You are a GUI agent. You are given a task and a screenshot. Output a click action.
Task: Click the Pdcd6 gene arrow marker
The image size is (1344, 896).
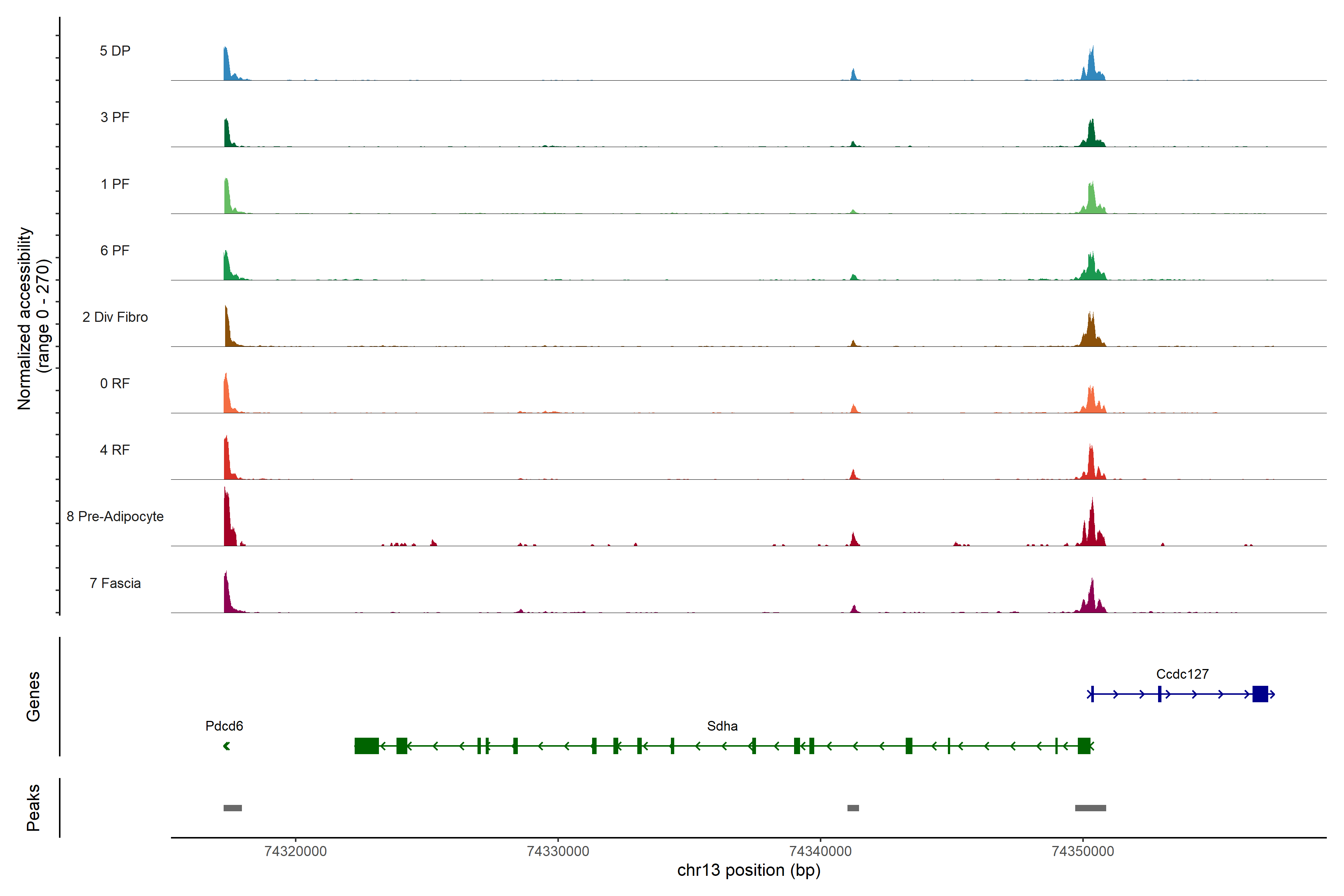click(227, 746)
